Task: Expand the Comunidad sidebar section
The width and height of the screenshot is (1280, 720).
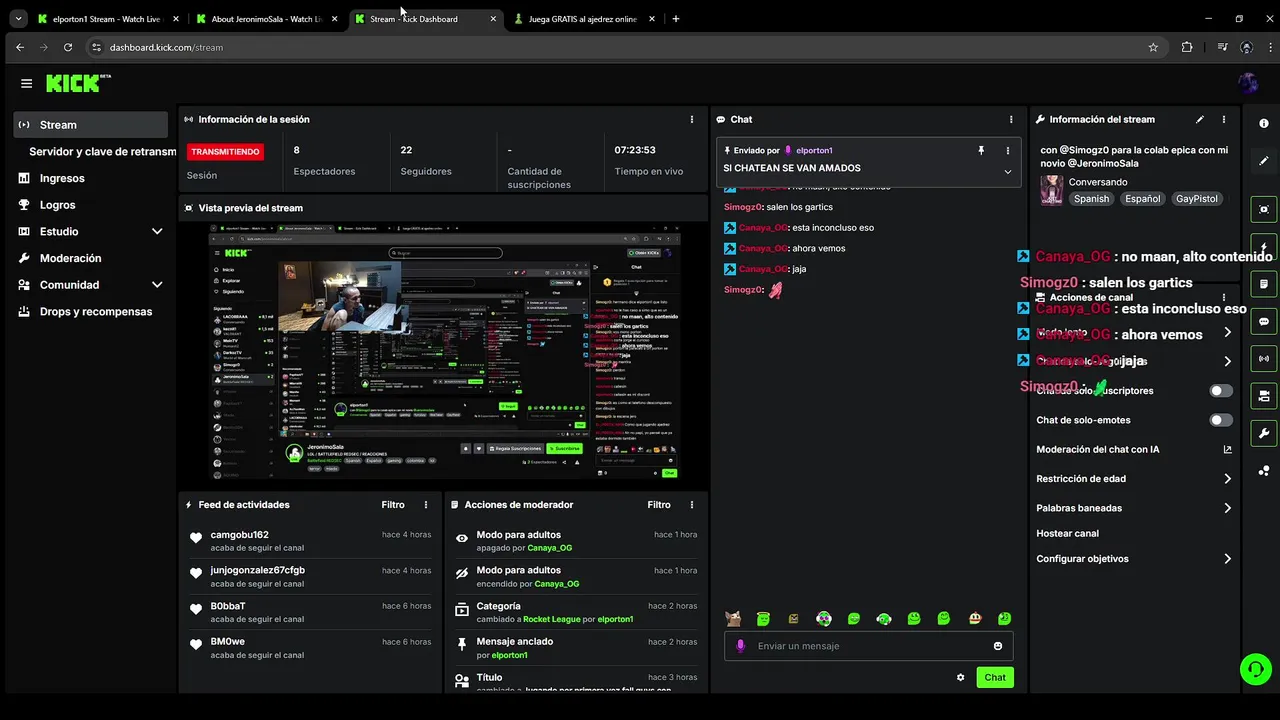Action: point(157,285)
